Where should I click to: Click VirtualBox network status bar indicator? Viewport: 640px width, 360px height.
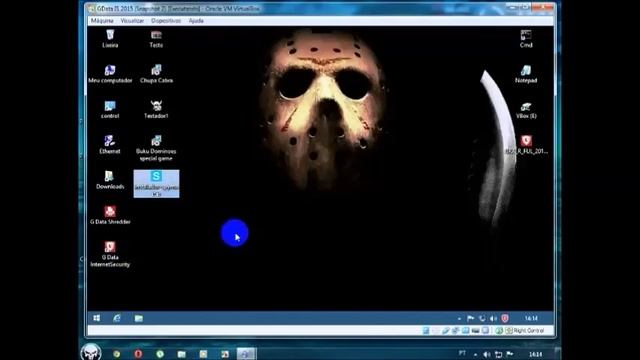click(x=456, y=331)
